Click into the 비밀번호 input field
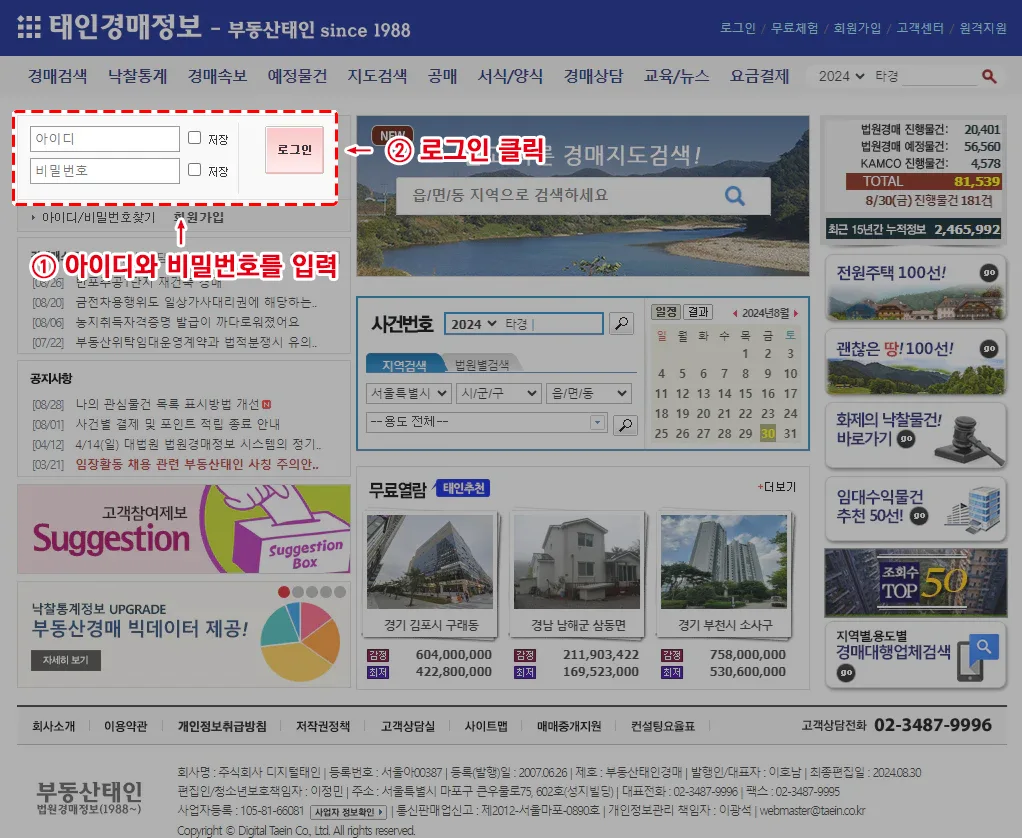The image size is (1022, 838). click(104, 171)
